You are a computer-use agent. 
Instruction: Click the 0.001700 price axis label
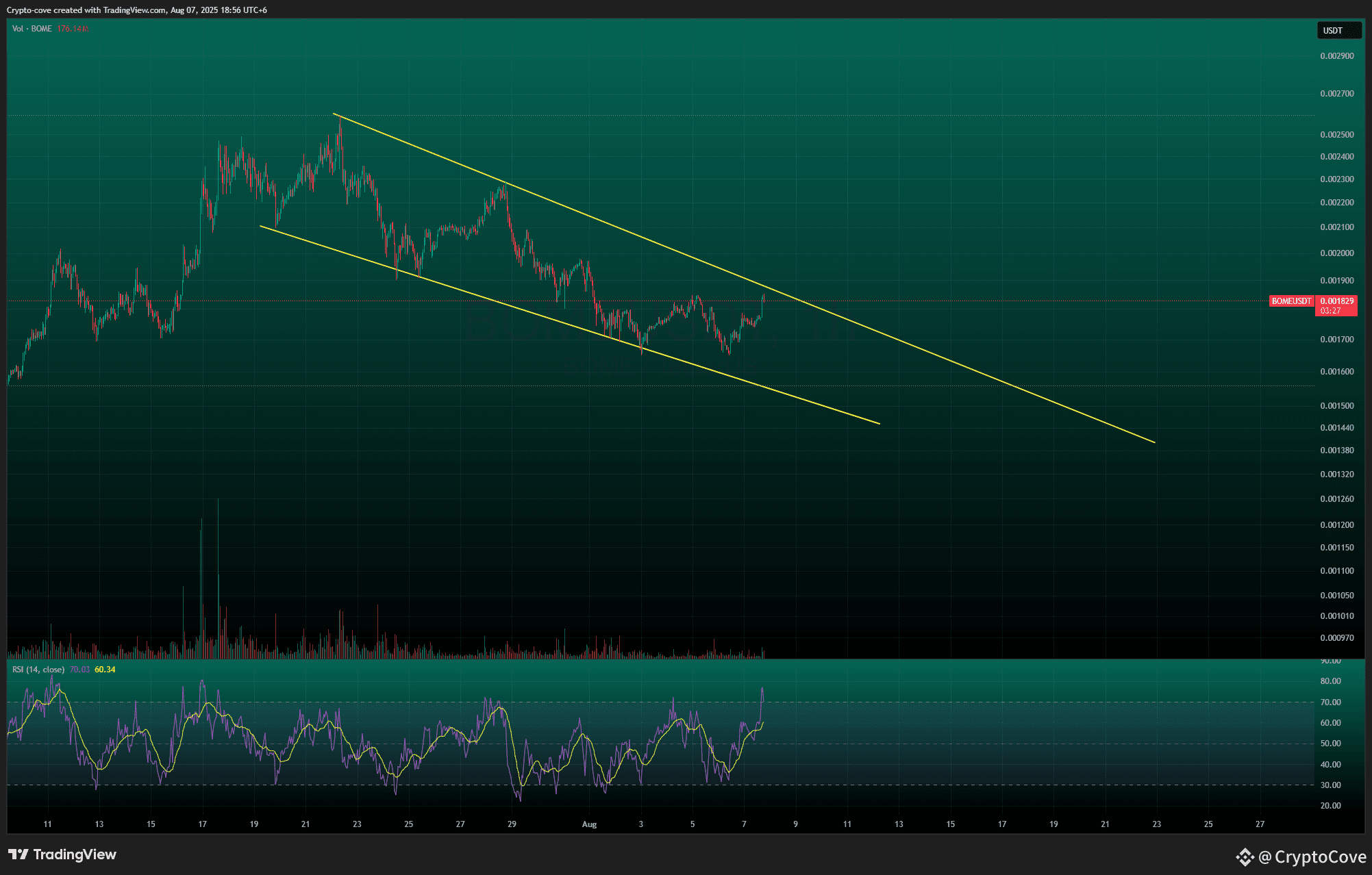1336,340
